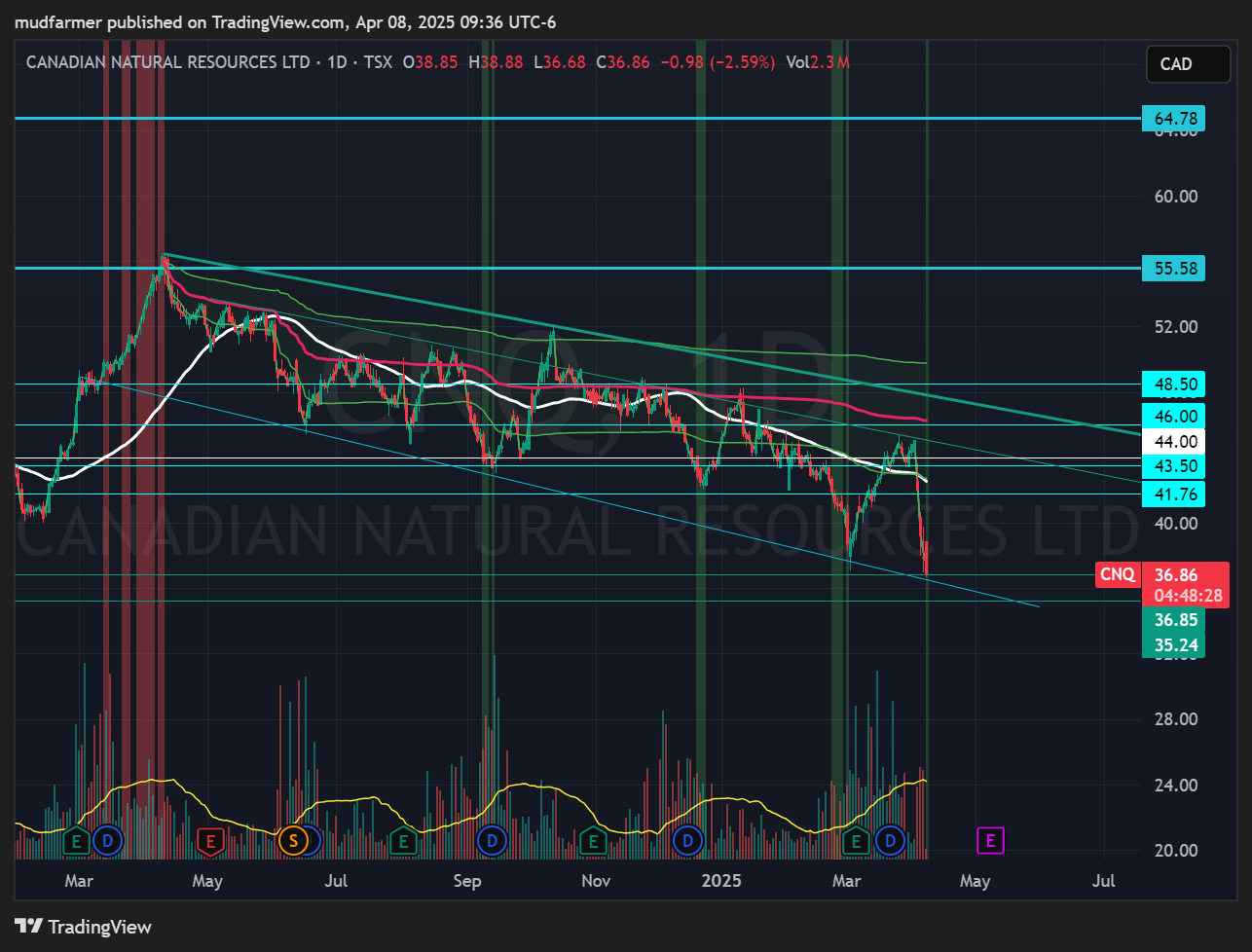Screen dimensions: 1252x952
Task: Click the 43.50 price level label
Action: point(1172,467)
